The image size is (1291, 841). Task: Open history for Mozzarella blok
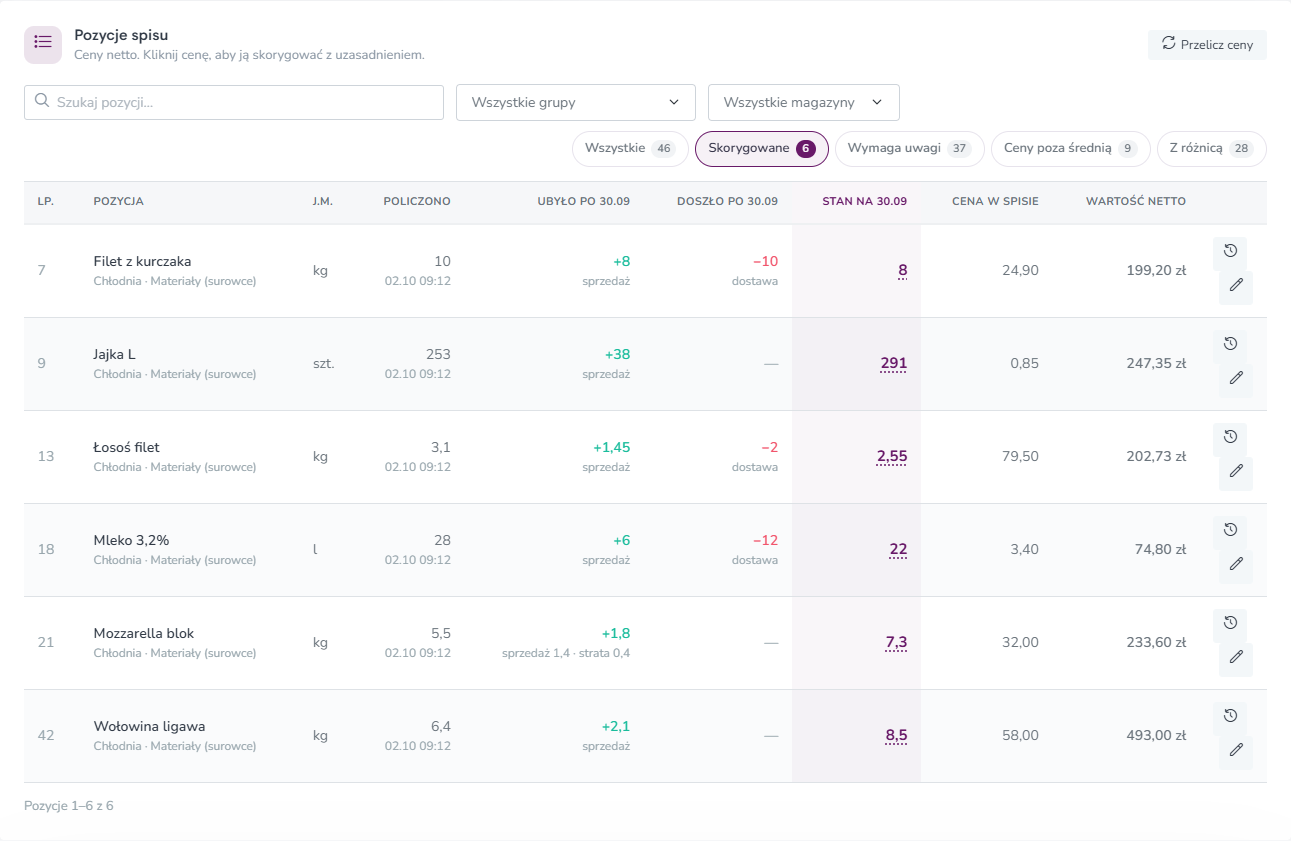point(1230,623)
